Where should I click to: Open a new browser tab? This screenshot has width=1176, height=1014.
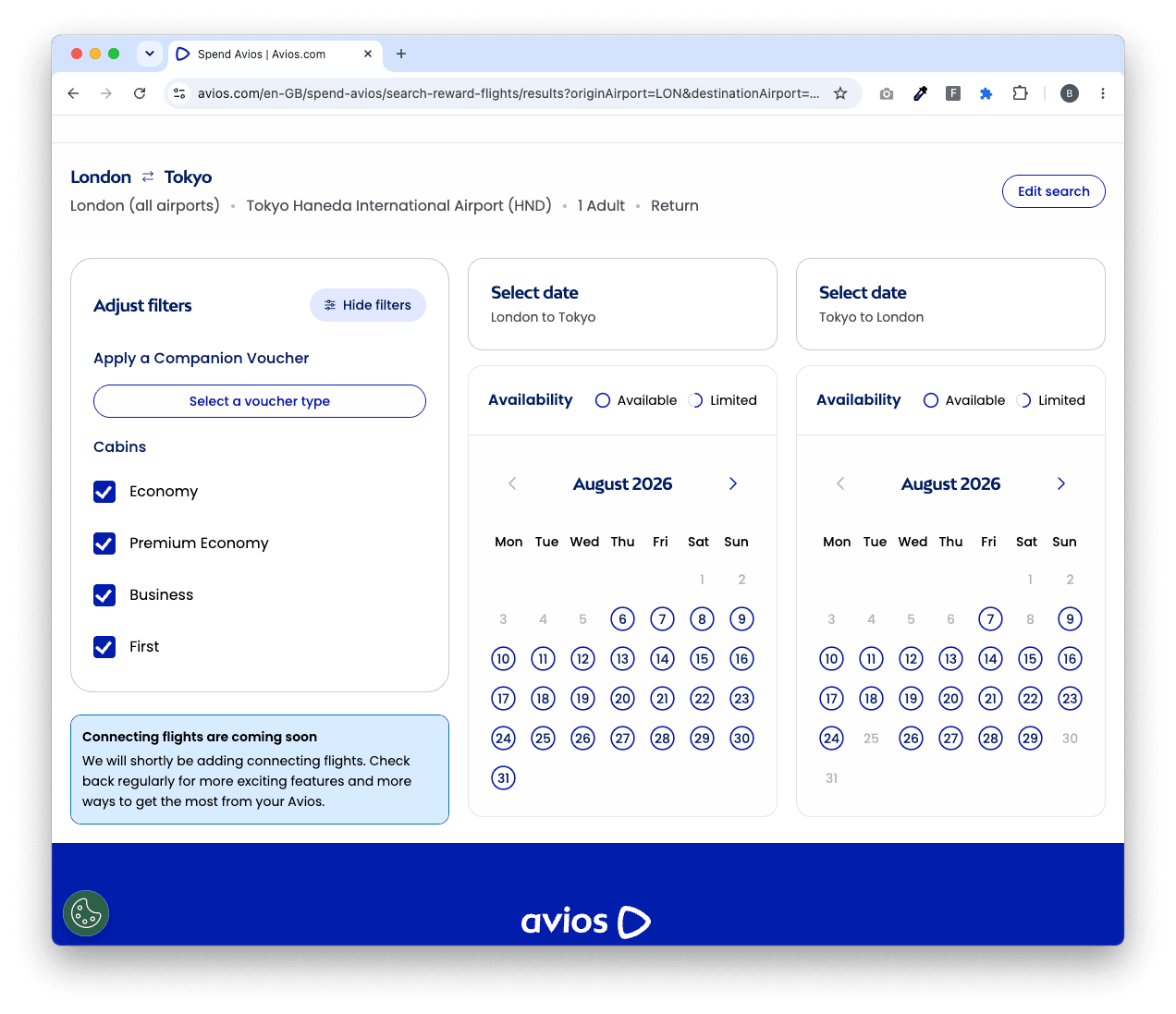(401, 54)
